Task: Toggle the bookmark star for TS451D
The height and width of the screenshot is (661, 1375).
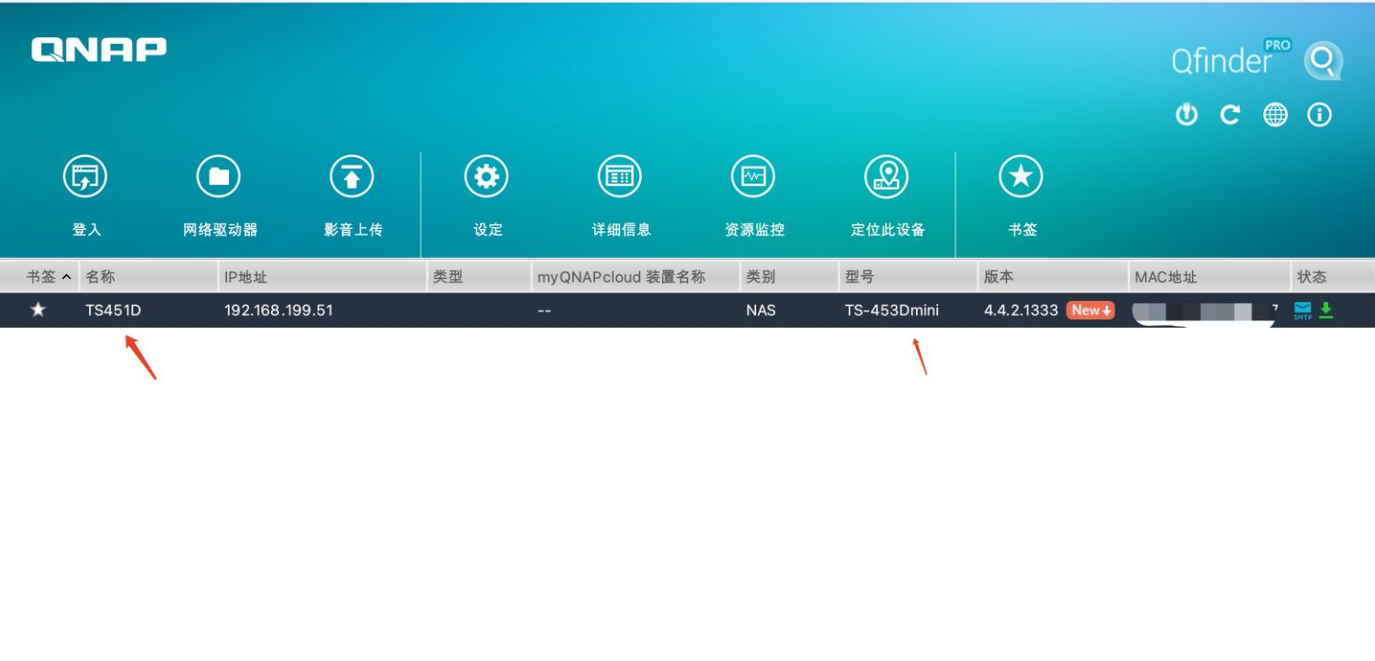Action: point(38,310)
